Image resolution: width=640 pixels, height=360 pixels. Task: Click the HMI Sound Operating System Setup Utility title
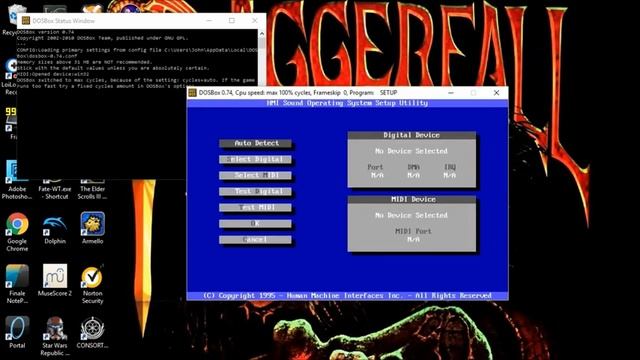[347, 103]
